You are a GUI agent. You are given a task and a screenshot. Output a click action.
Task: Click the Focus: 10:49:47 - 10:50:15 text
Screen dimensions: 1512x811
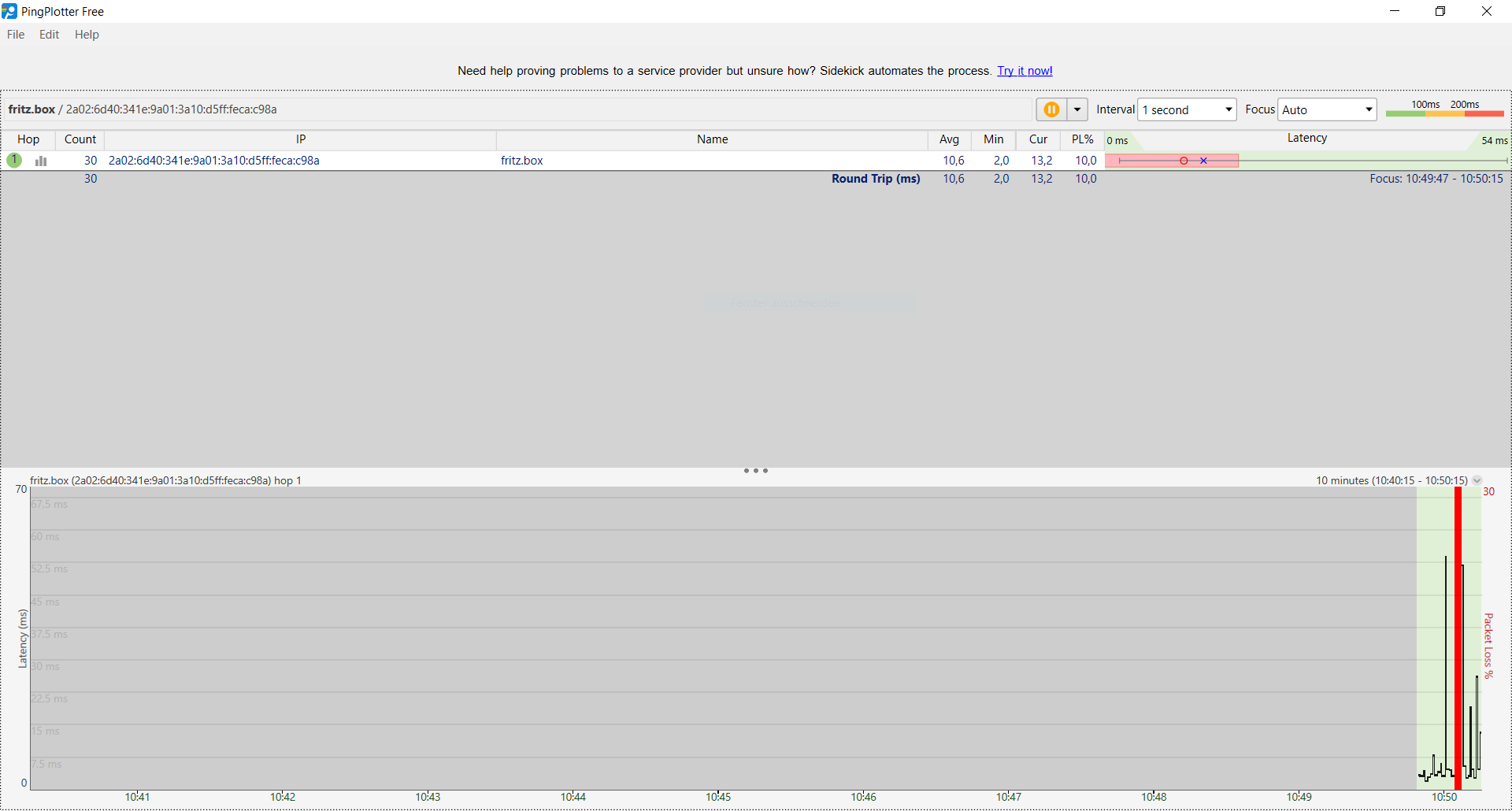[x=1436, y=179]
